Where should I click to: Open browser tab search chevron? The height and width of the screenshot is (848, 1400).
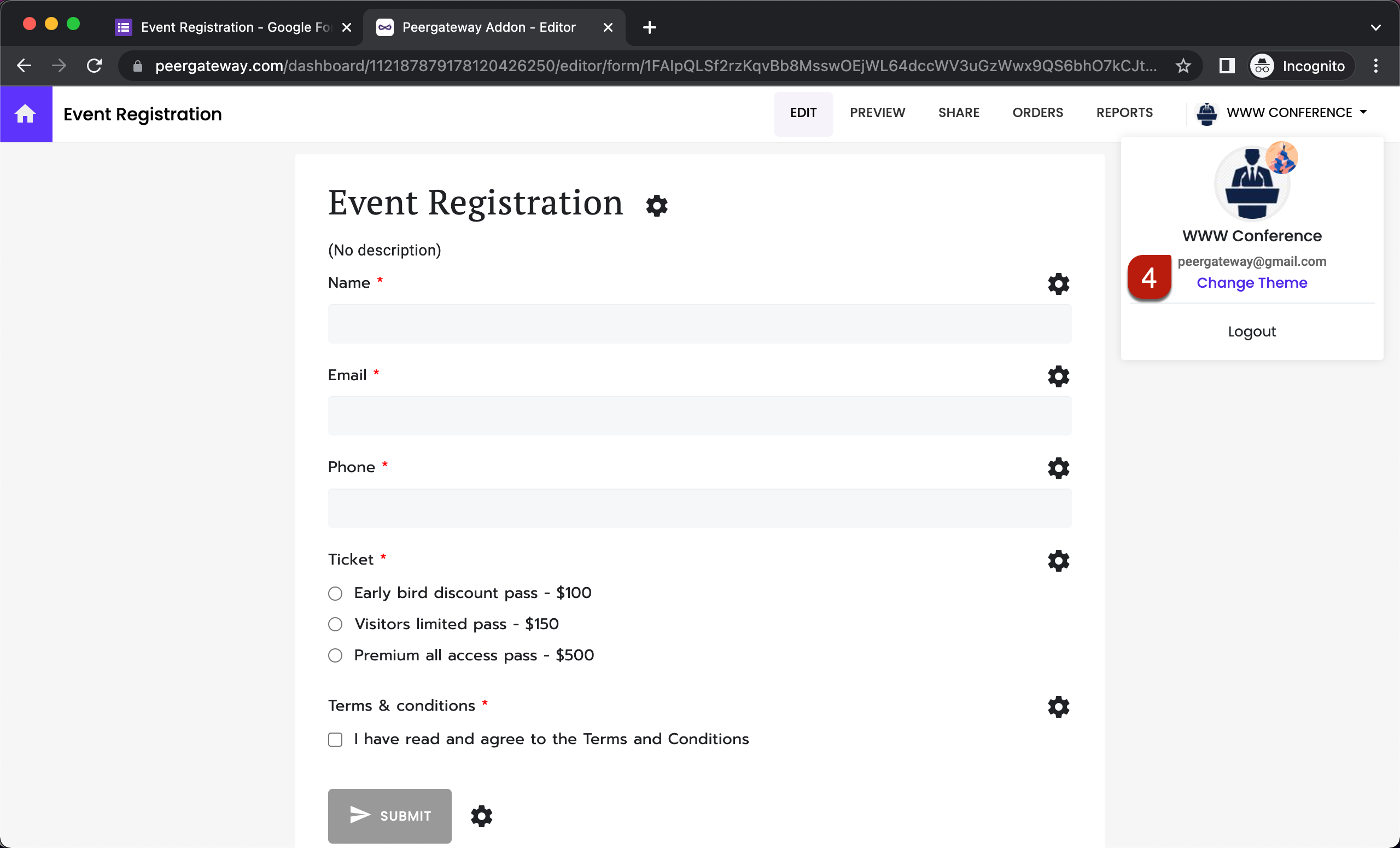1375,27
